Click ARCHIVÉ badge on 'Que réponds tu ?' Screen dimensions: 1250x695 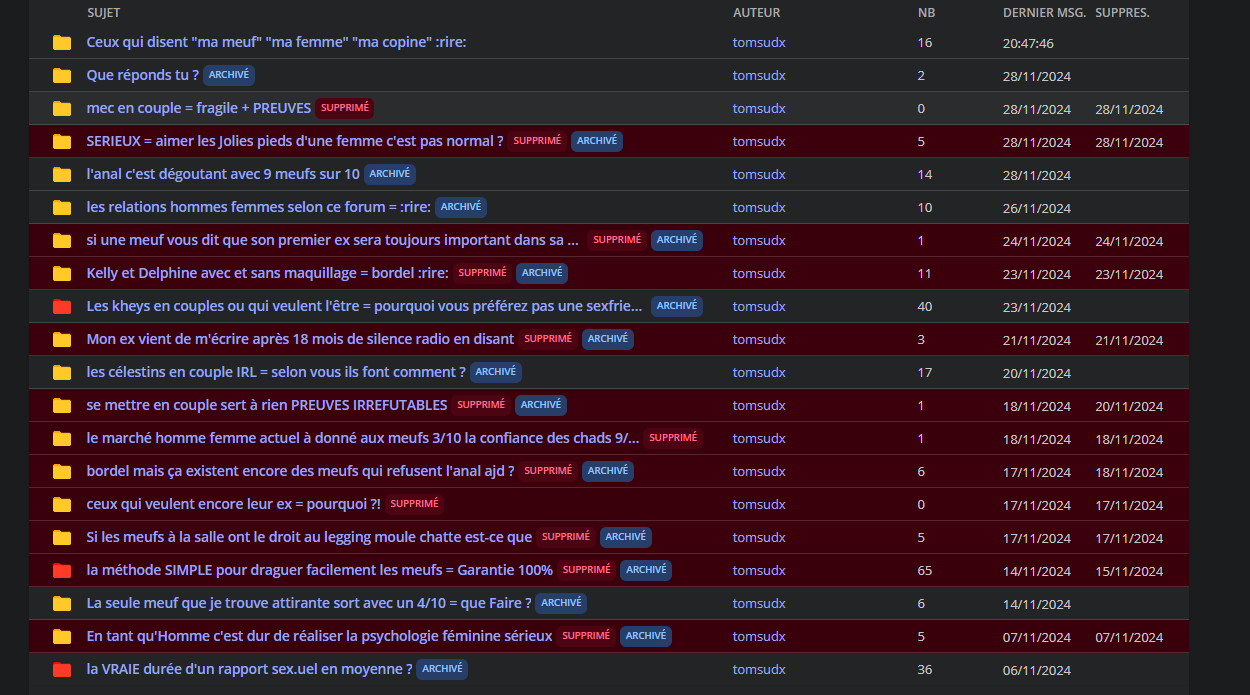click(229, 75)
